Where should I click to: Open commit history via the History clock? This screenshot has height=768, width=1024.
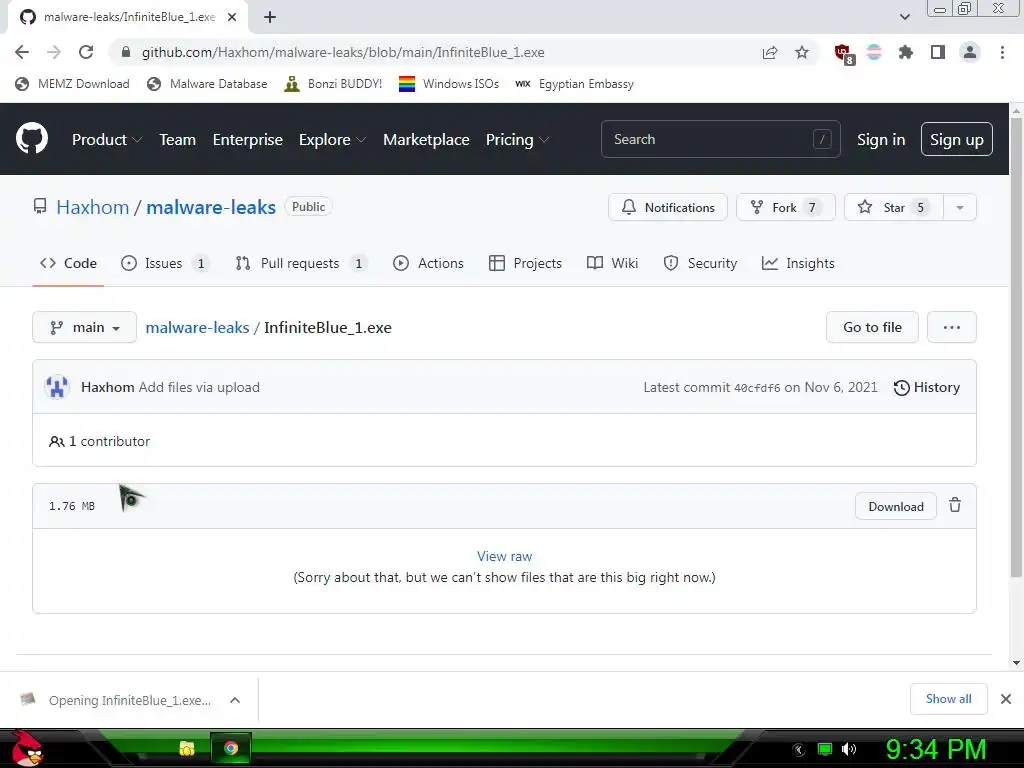927,387
